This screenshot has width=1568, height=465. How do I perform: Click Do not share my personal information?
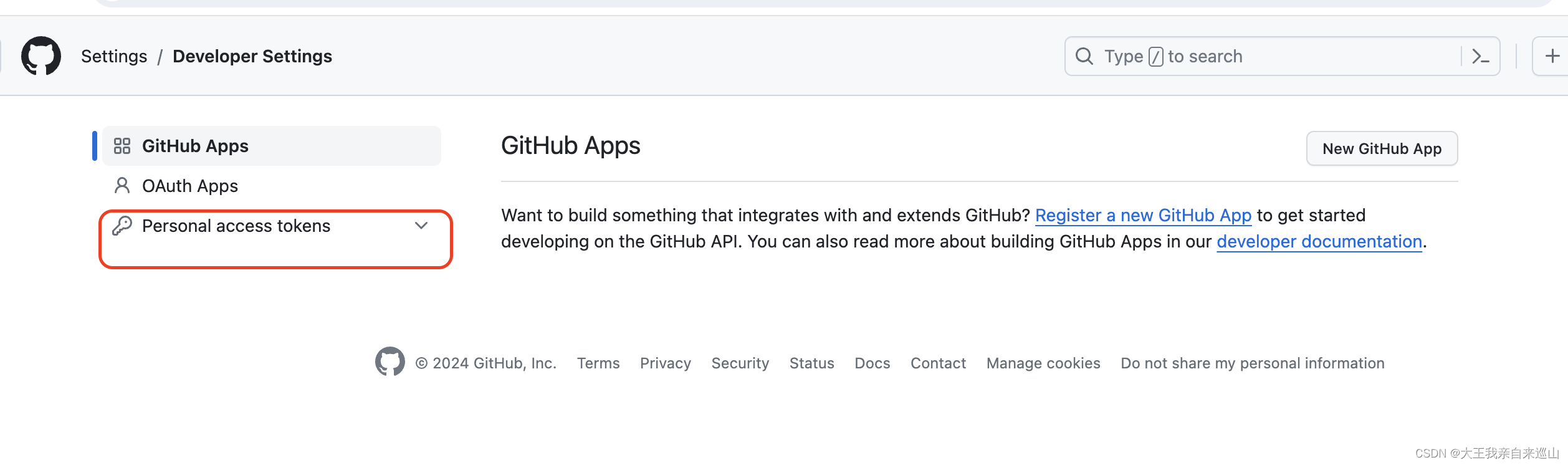[x=1253, y=363]
